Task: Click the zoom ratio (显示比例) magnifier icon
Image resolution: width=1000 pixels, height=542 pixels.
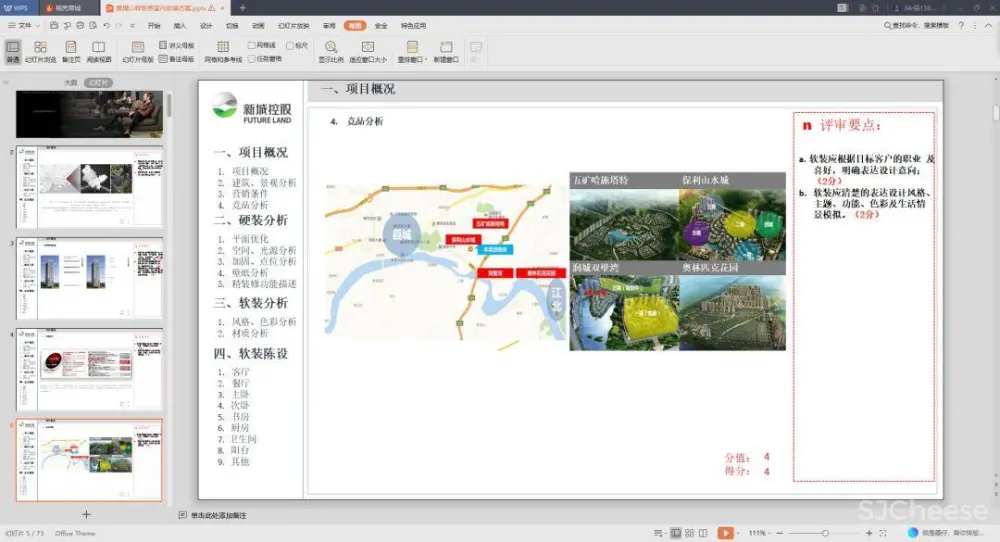Action: pos(331,47)
